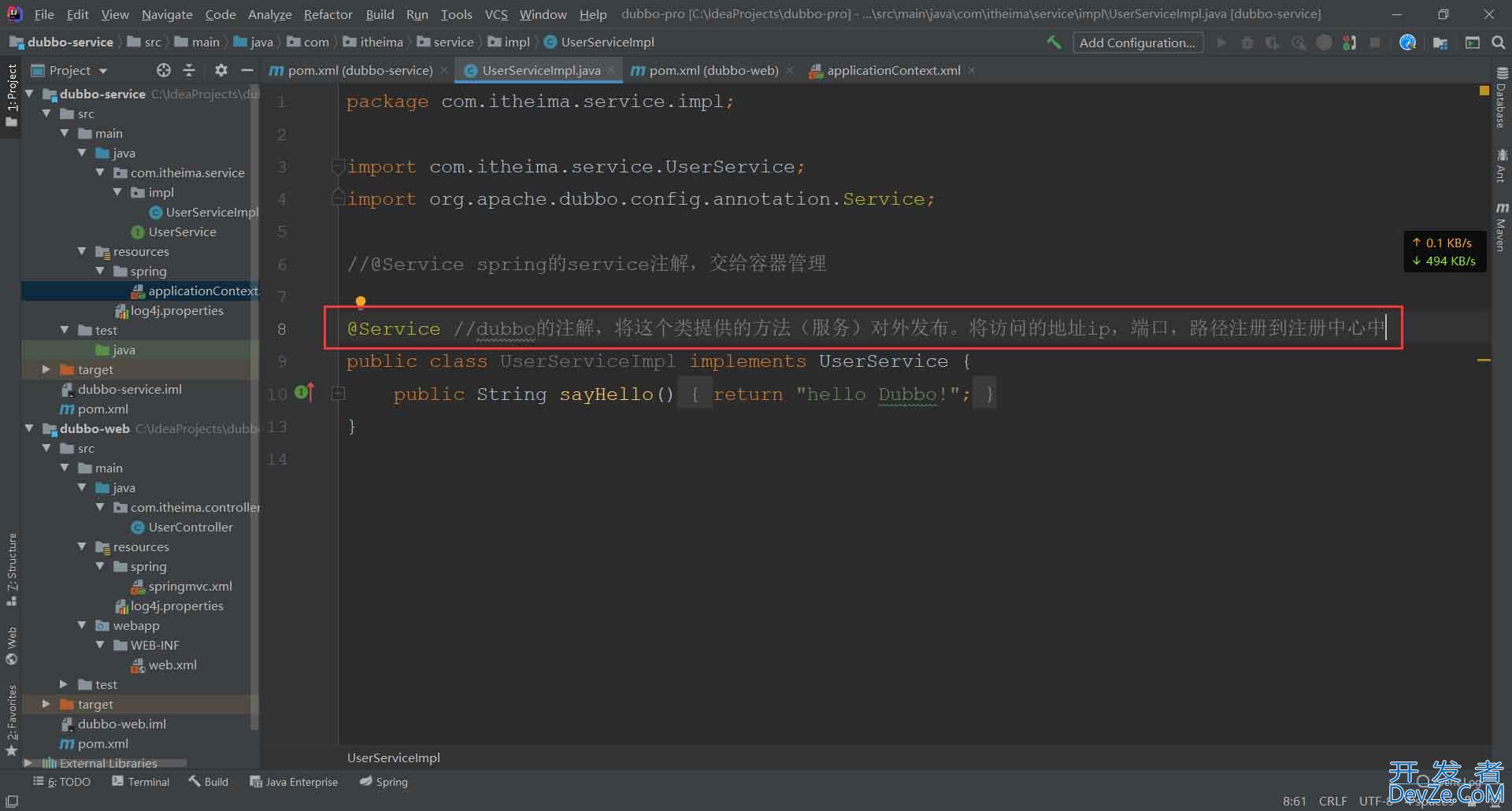
Task: Click the Stop square icon in toolbar
Action: coord(1375,43)
